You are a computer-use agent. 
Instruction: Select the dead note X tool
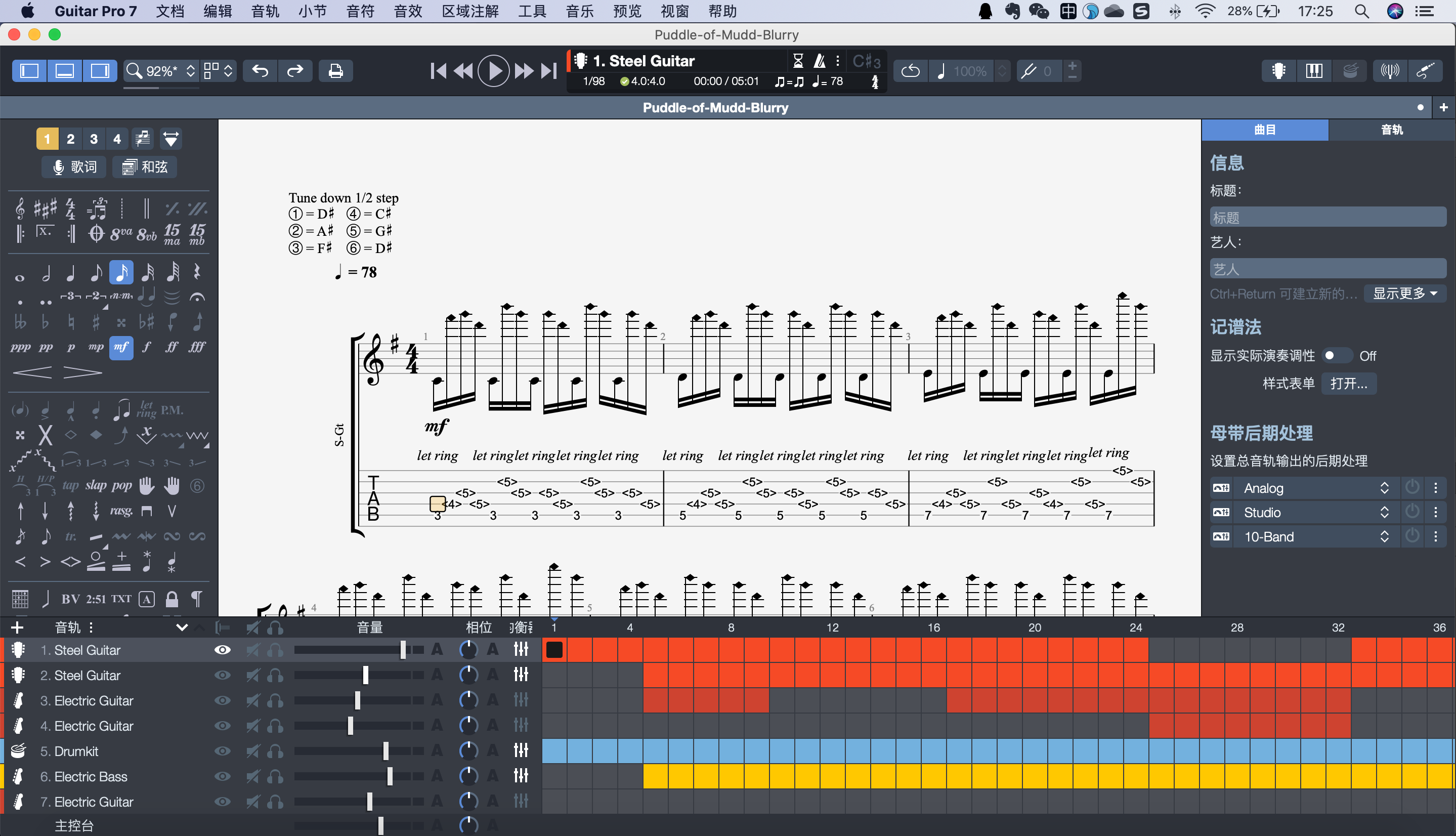pos(46,435)
